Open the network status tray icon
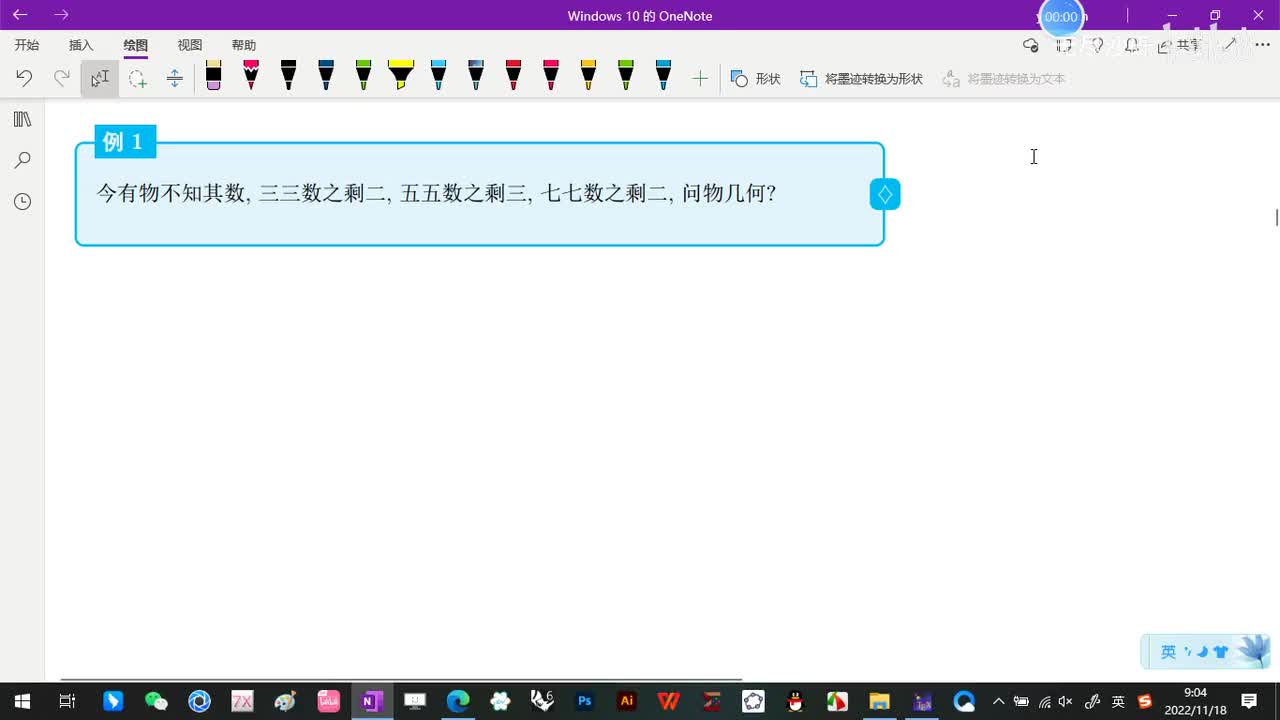The image size is (1280, 720). coord(1044,701)
